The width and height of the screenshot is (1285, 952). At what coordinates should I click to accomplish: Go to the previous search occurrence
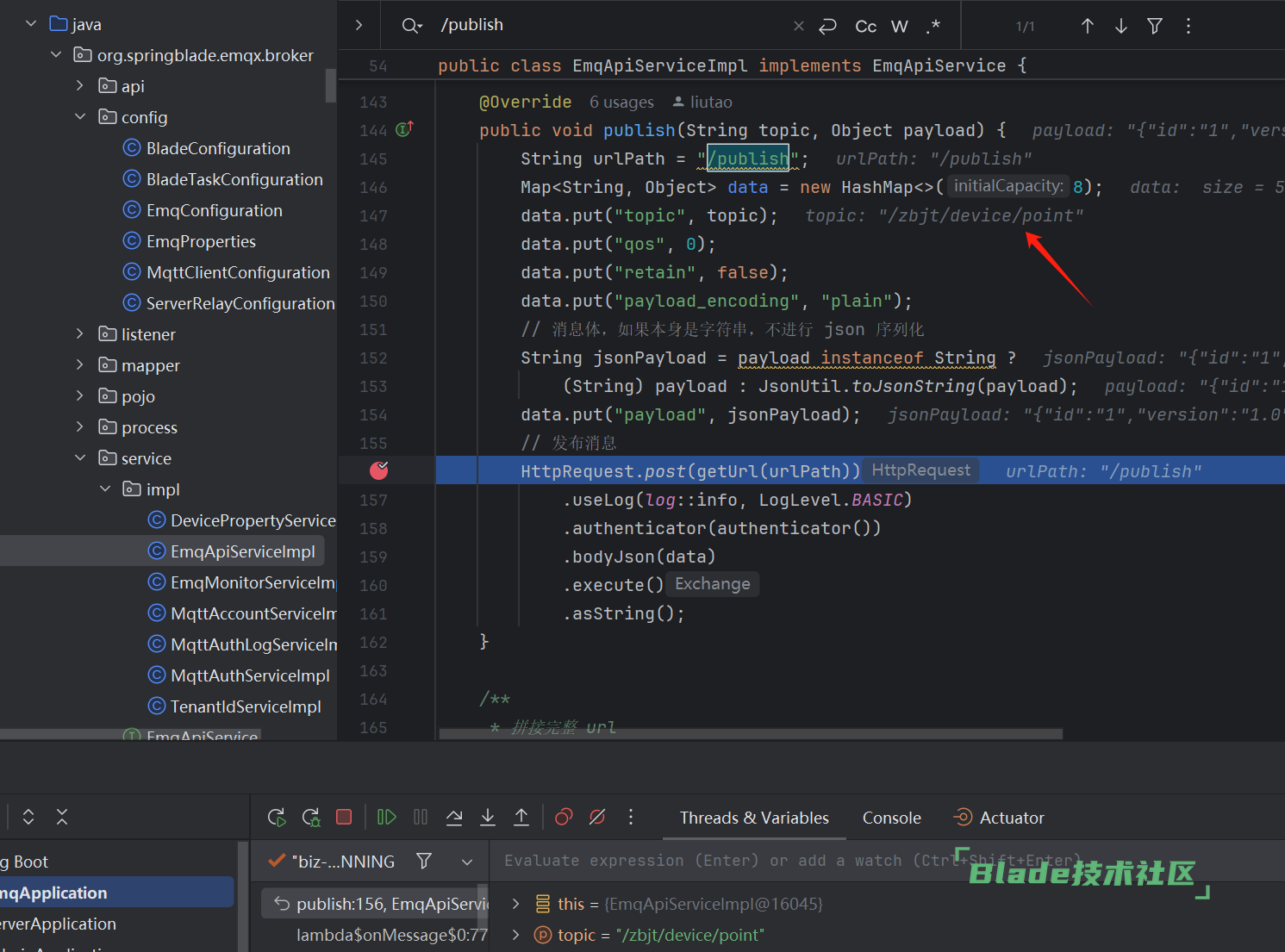click(x=1088, y=26)
